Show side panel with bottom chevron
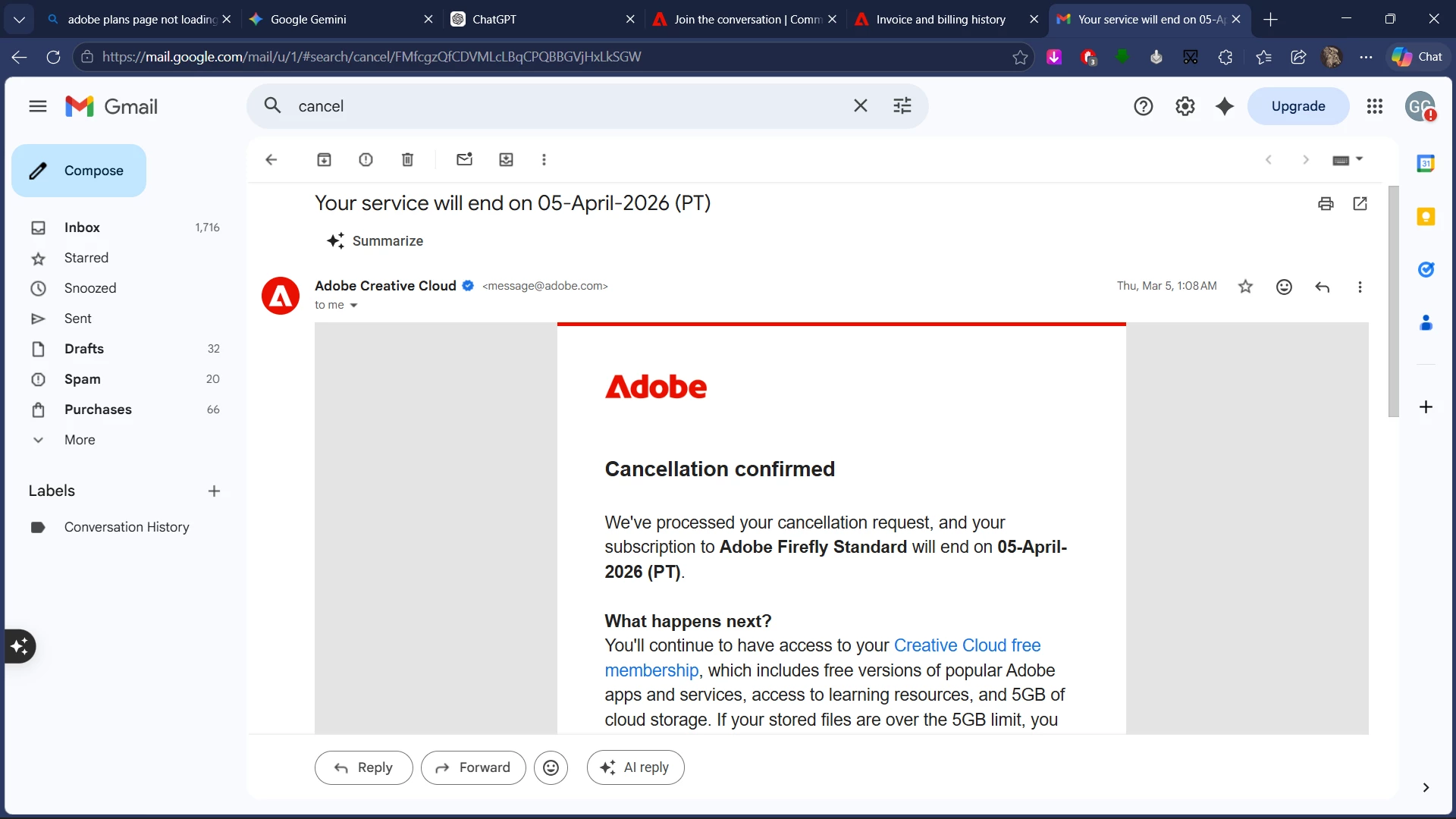Viewport: 1456px width, 819px height. 1426,787
